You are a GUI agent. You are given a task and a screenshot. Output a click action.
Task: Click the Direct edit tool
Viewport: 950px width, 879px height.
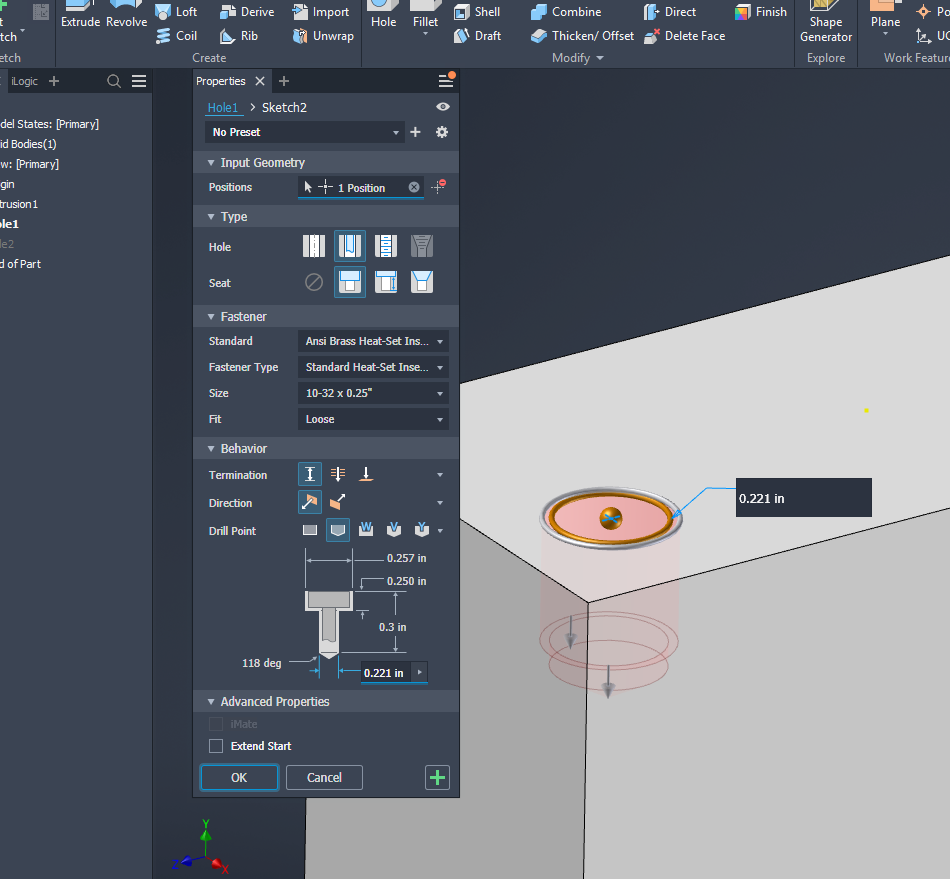point(669,12)
